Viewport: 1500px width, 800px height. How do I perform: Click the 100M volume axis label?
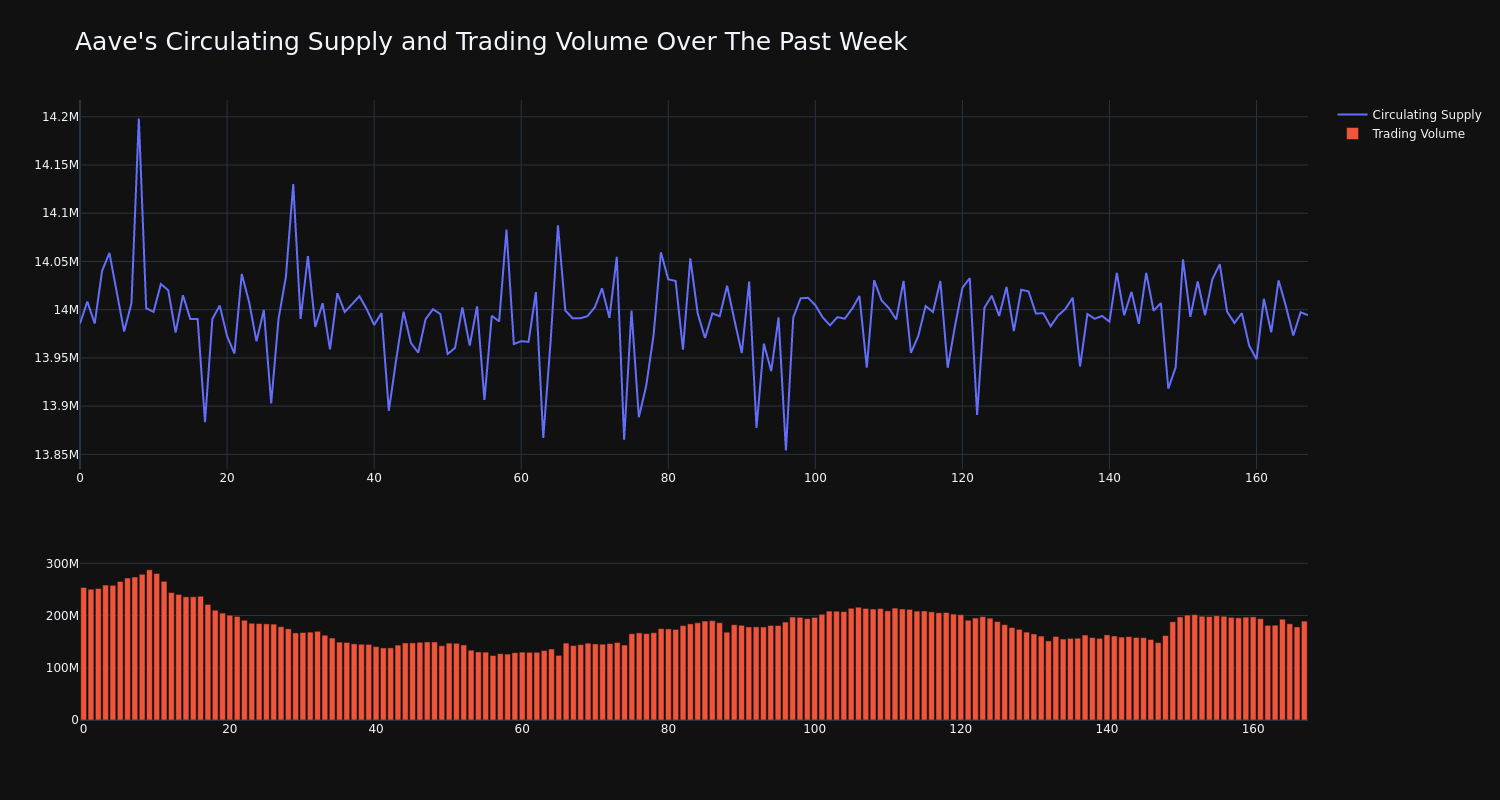(x=62, y=668)
